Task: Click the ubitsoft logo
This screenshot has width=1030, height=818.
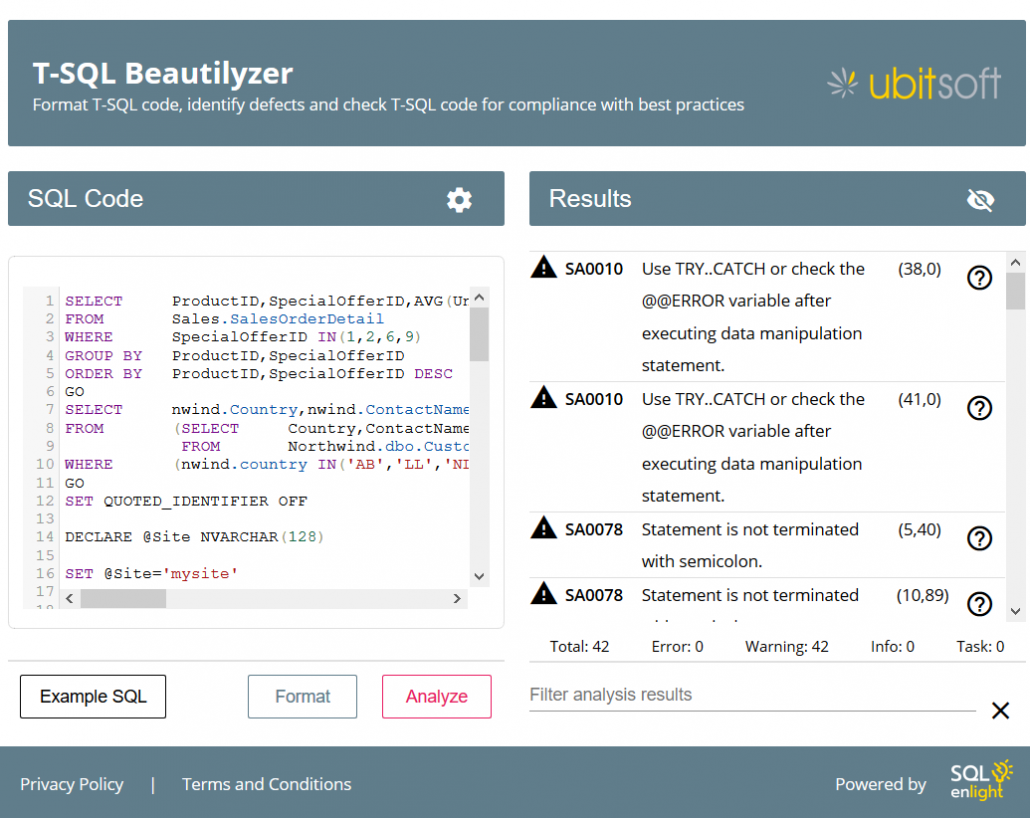Action: (913, 83)
